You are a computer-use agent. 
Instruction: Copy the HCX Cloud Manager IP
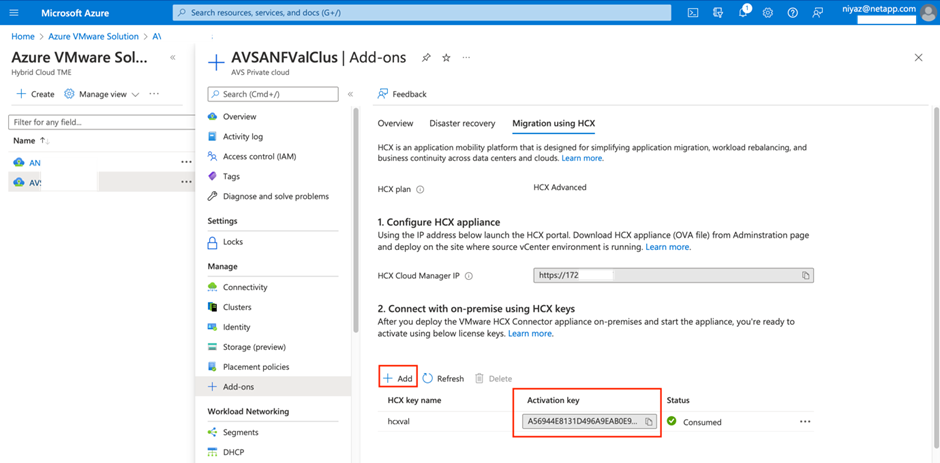806,275
